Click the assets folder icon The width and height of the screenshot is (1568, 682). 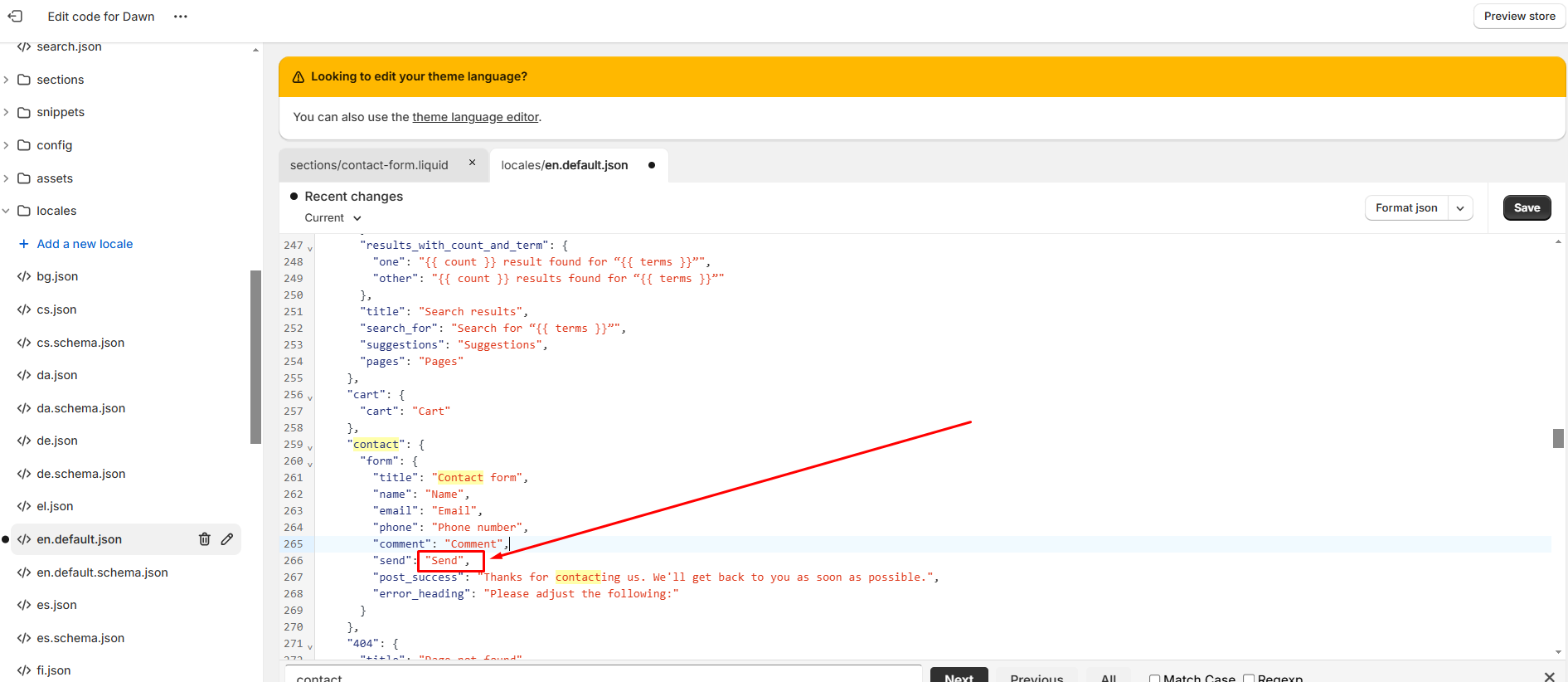24,178
